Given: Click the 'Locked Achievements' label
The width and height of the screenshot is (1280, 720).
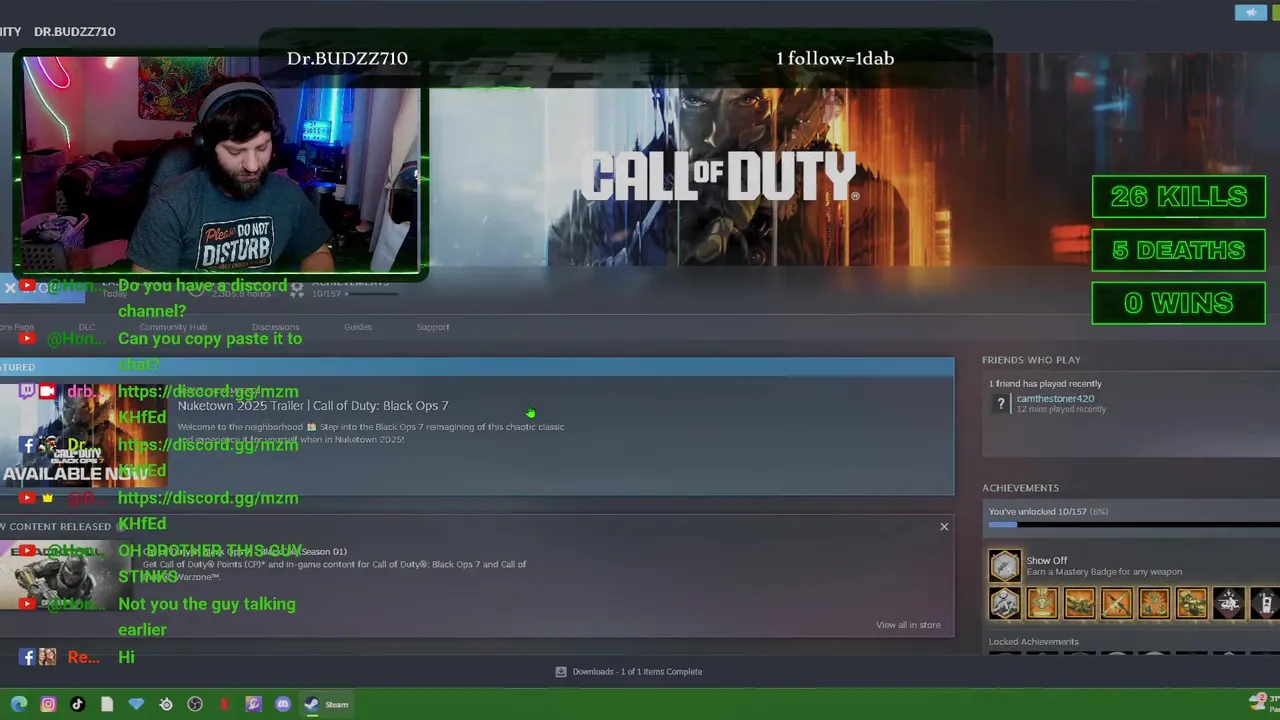Looking at the screenshot, I should pyautogui.click(x=1033, y=642).
